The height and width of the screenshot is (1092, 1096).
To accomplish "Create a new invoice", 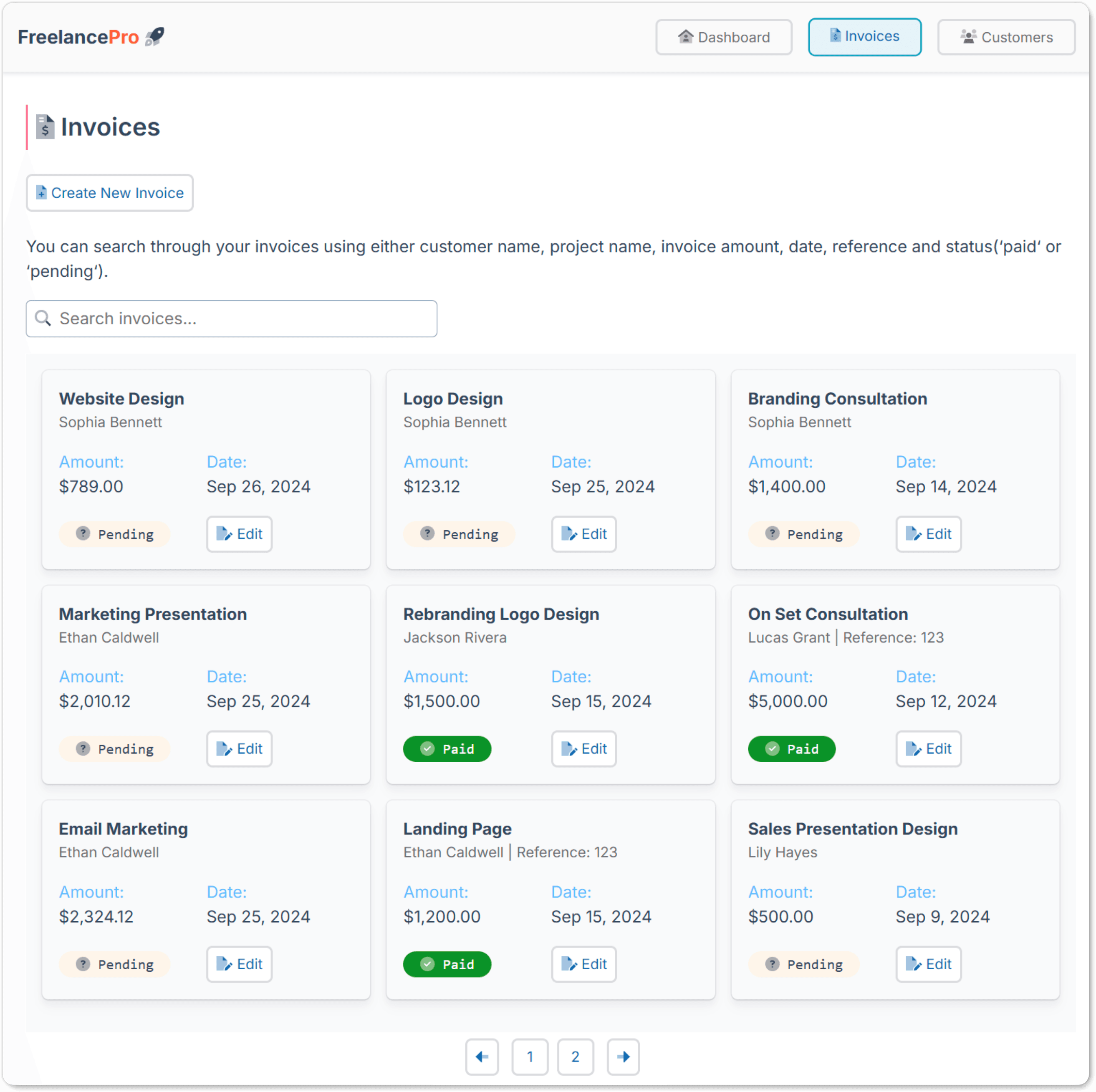I will 109,193.
